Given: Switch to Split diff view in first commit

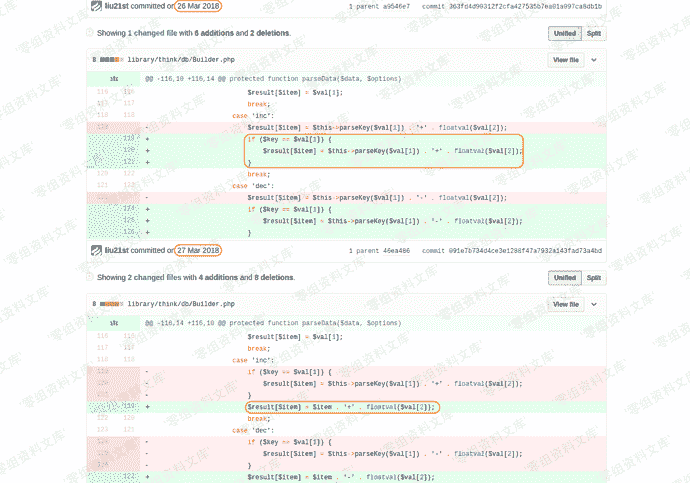Looking at the screenshot, I should (x=594, y=33).
